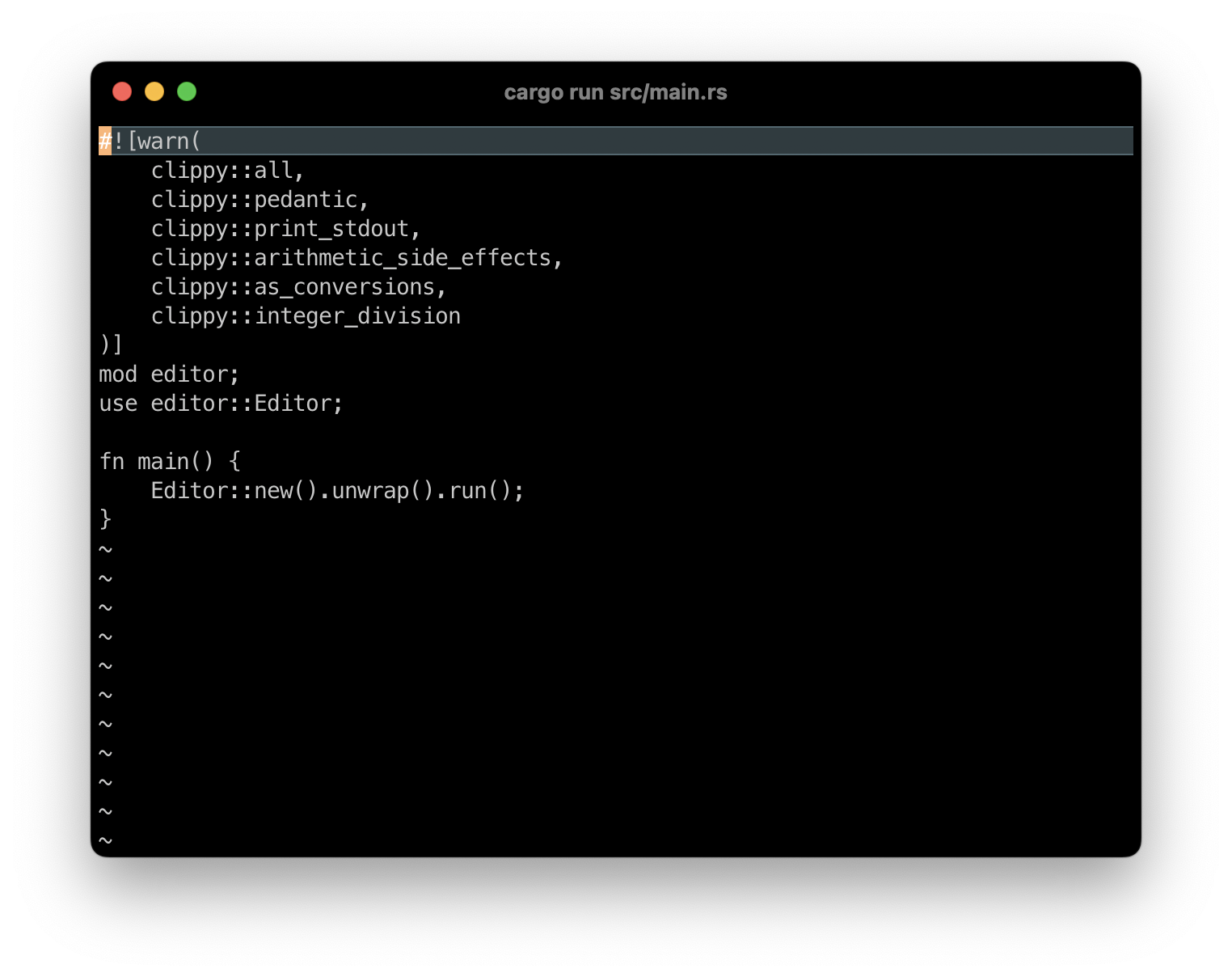Click the last tilde at the bottom

pos(104,840)
